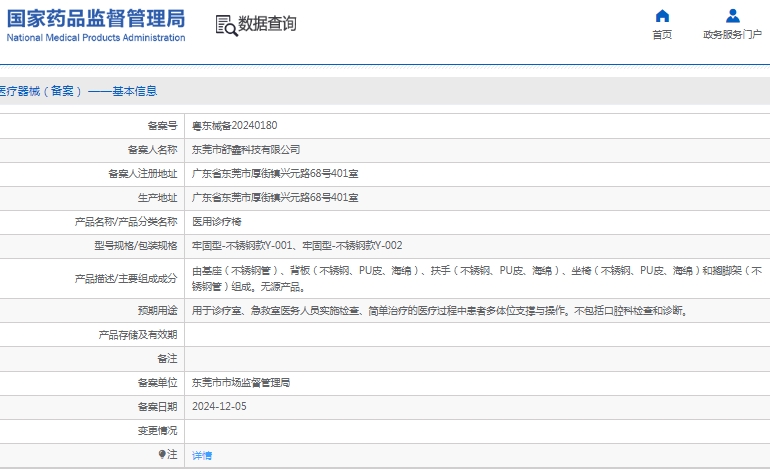The image size is (770, 474).
Task: Click the 变更情况 label
Action: coord(157,431)
